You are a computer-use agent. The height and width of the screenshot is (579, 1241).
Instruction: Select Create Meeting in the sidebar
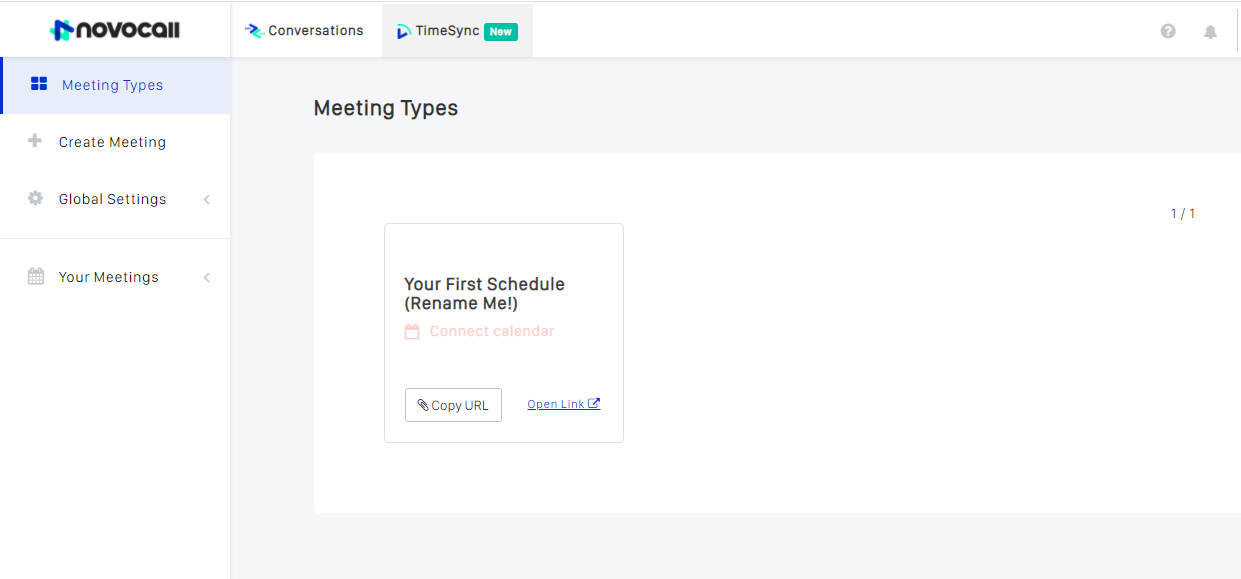pyautogui.click(x=115, y=142)
